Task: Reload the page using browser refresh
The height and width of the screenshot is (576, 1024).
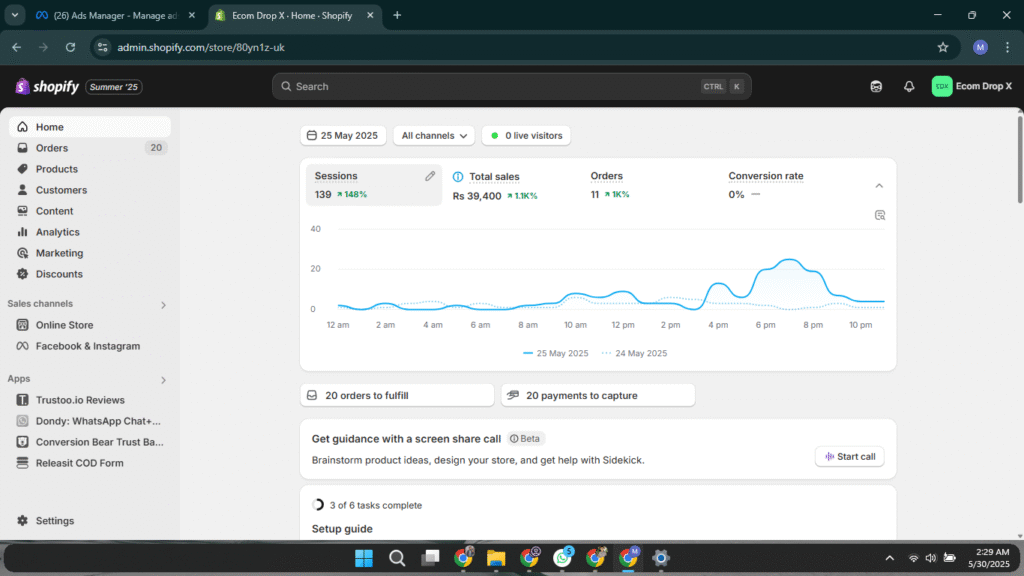Action: (70, 47)
